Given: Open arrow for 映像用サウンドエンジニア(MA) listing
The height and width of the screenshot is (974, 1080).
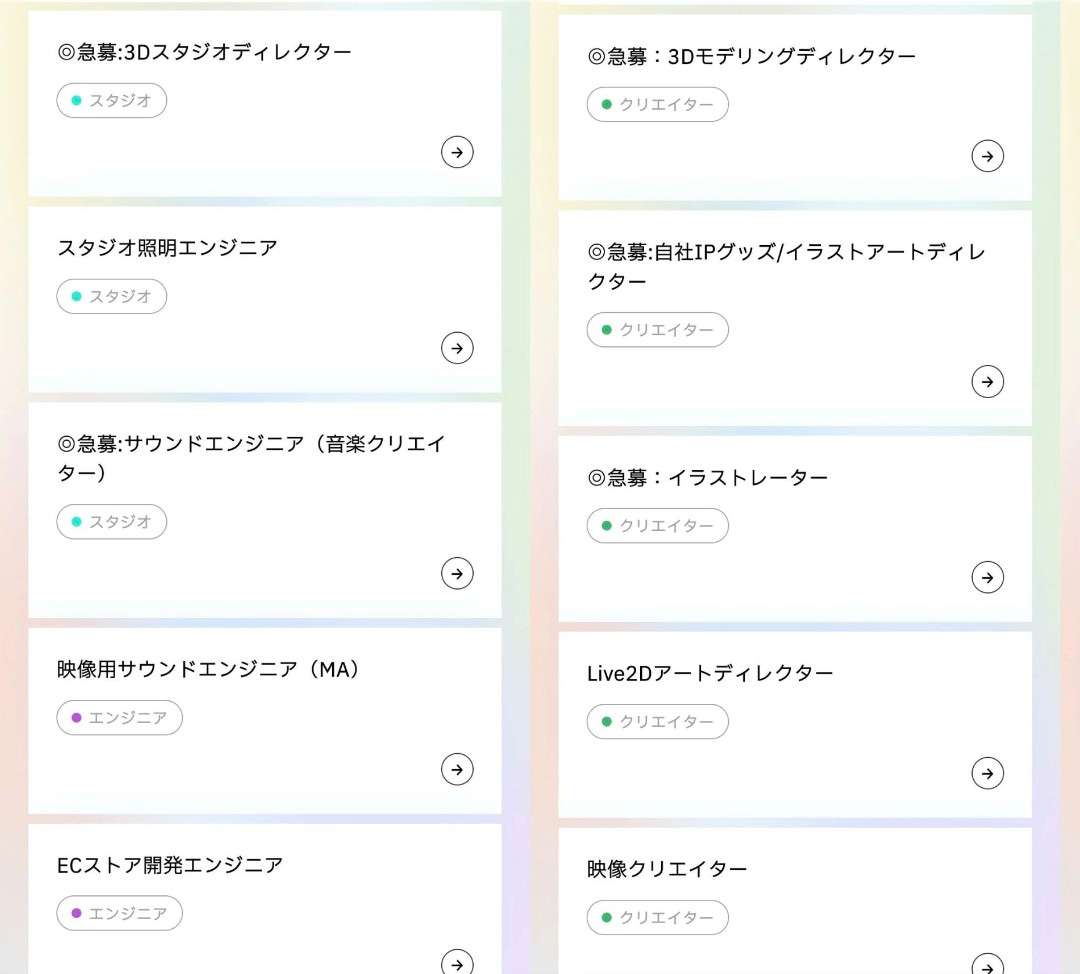Looking at the screenshot, I should 457,769.
